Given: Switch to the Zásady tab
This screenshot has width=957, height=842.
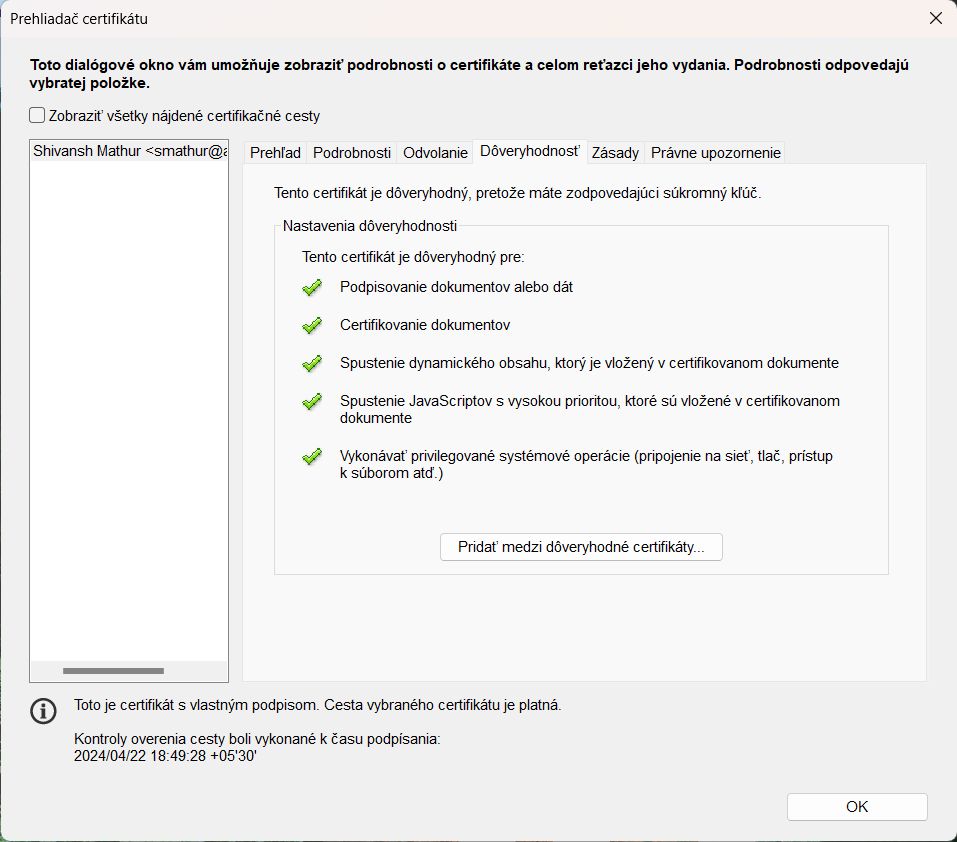Looking at the screenshot, I should (x=615, y=152).
